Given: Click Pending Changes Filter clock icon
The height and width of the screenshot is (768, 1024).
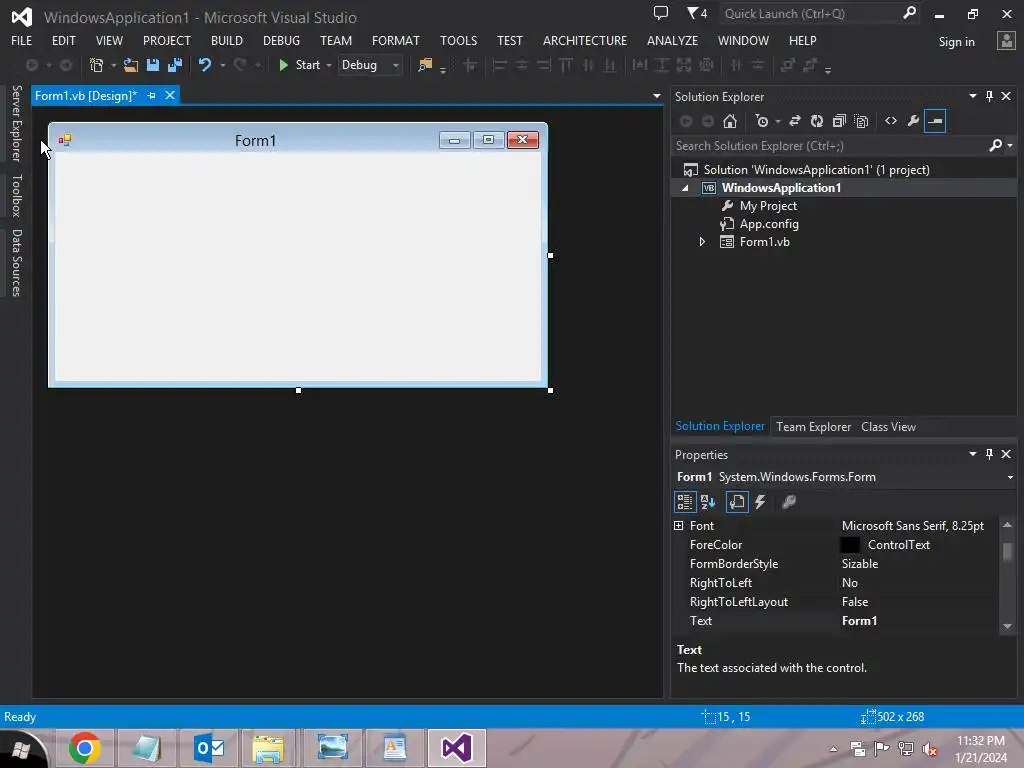Looking at the screenshot, I should [761, 121].
